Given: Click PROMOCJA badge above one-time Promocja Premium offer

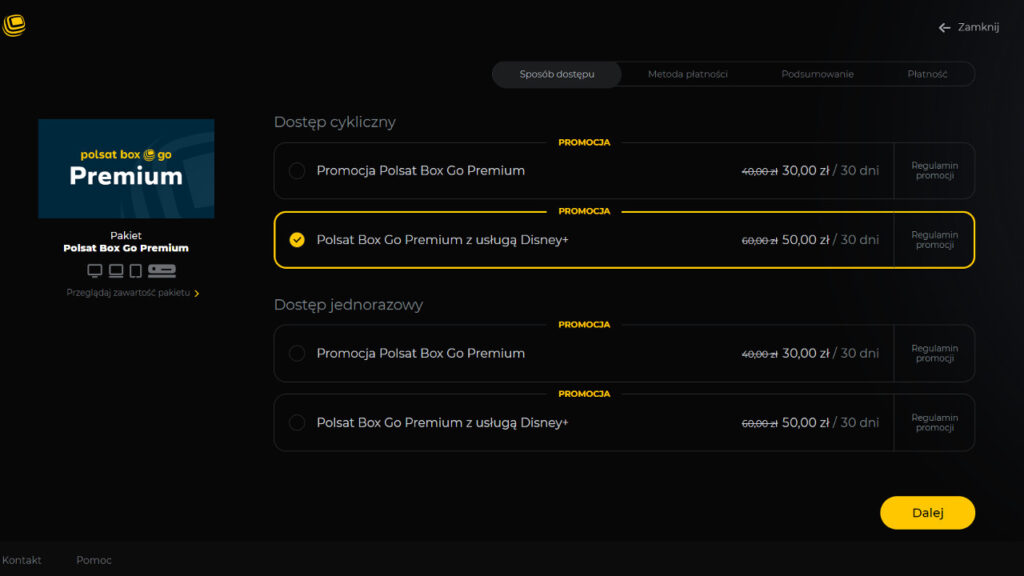Looking at the screenshot, I should (584, 325).
